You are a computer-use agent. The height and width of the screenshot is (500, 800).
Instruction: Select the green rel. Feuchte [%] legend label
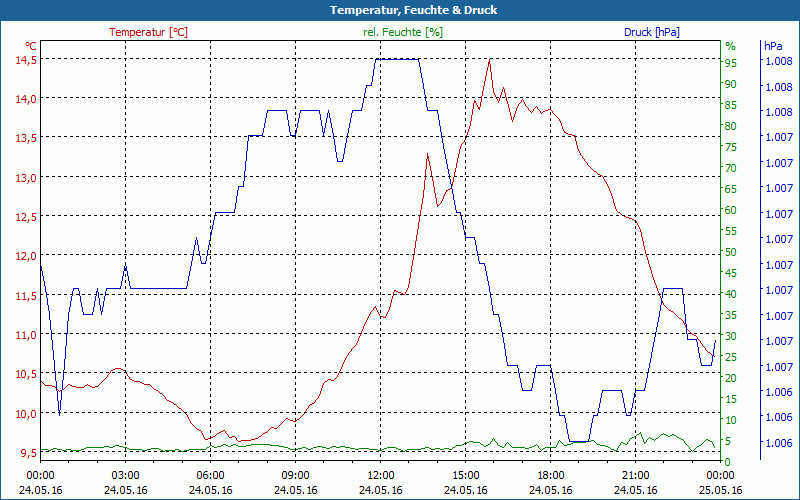[403, 32]
